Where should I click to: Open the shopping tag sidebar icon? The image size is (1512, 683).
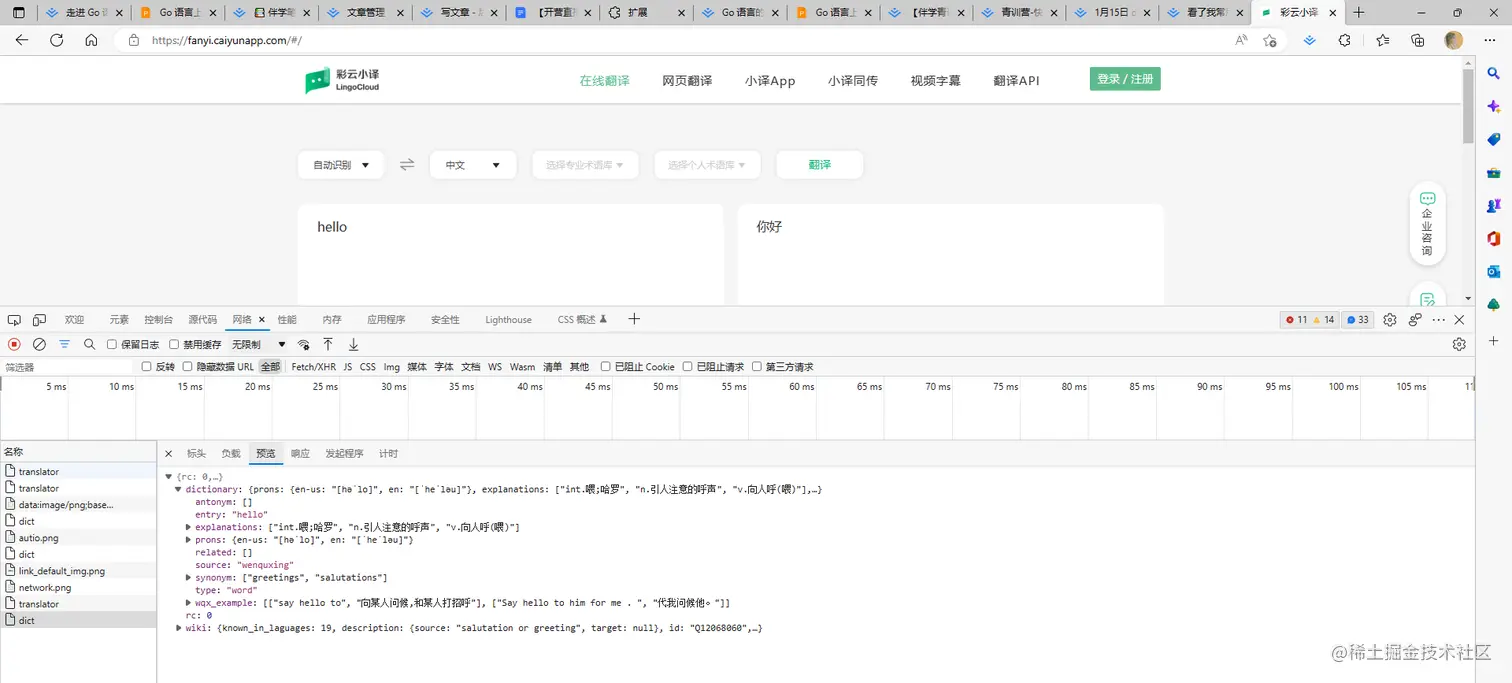(1494, 139)
